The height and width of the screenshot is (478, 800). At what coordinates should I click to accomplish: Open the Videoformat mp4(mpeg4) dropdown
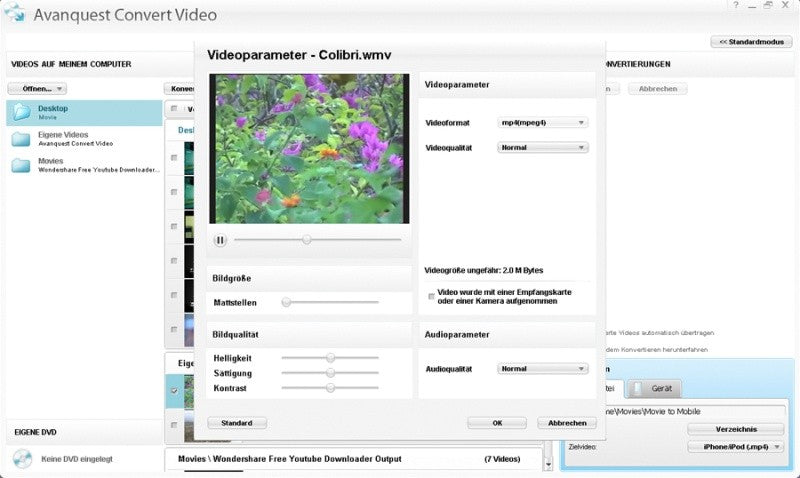(542, 122)
